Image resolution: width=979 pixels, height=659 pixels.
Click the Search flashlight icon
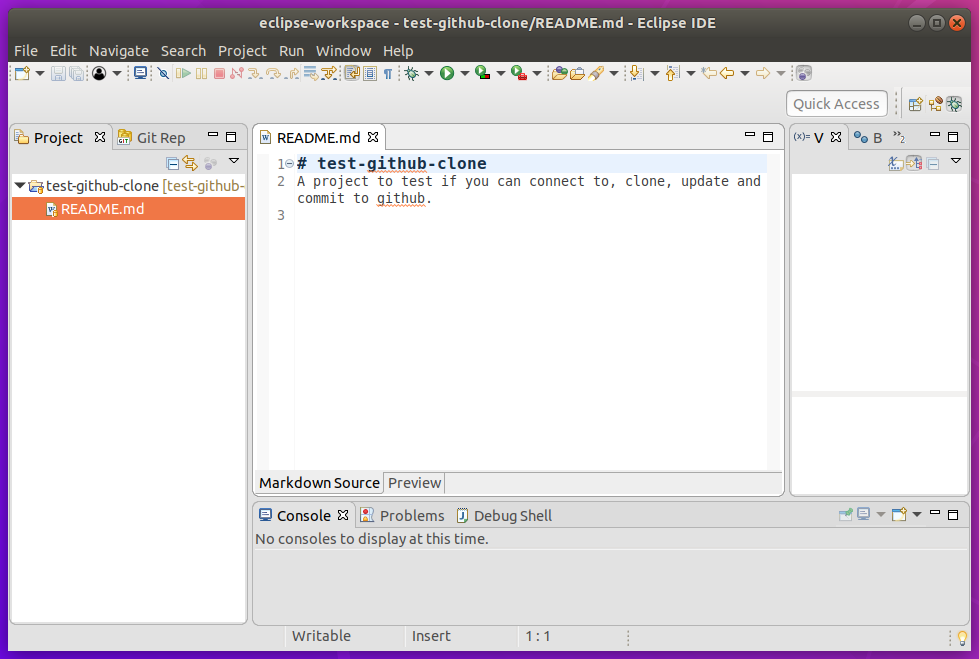[596, 73]
